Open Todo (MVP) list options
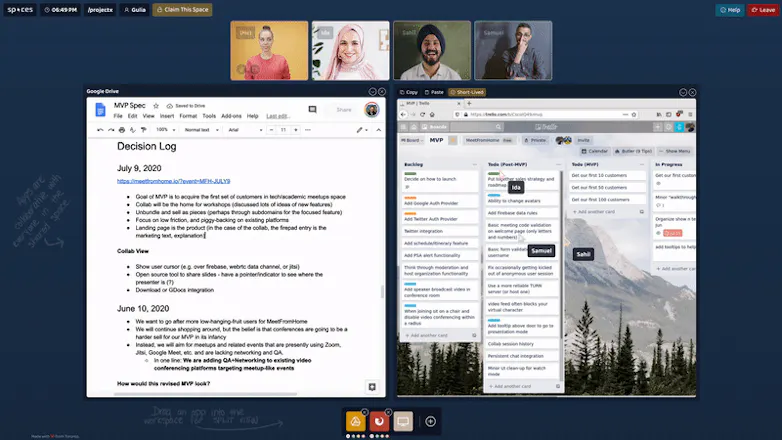782x440 pixels. point(642,164)
